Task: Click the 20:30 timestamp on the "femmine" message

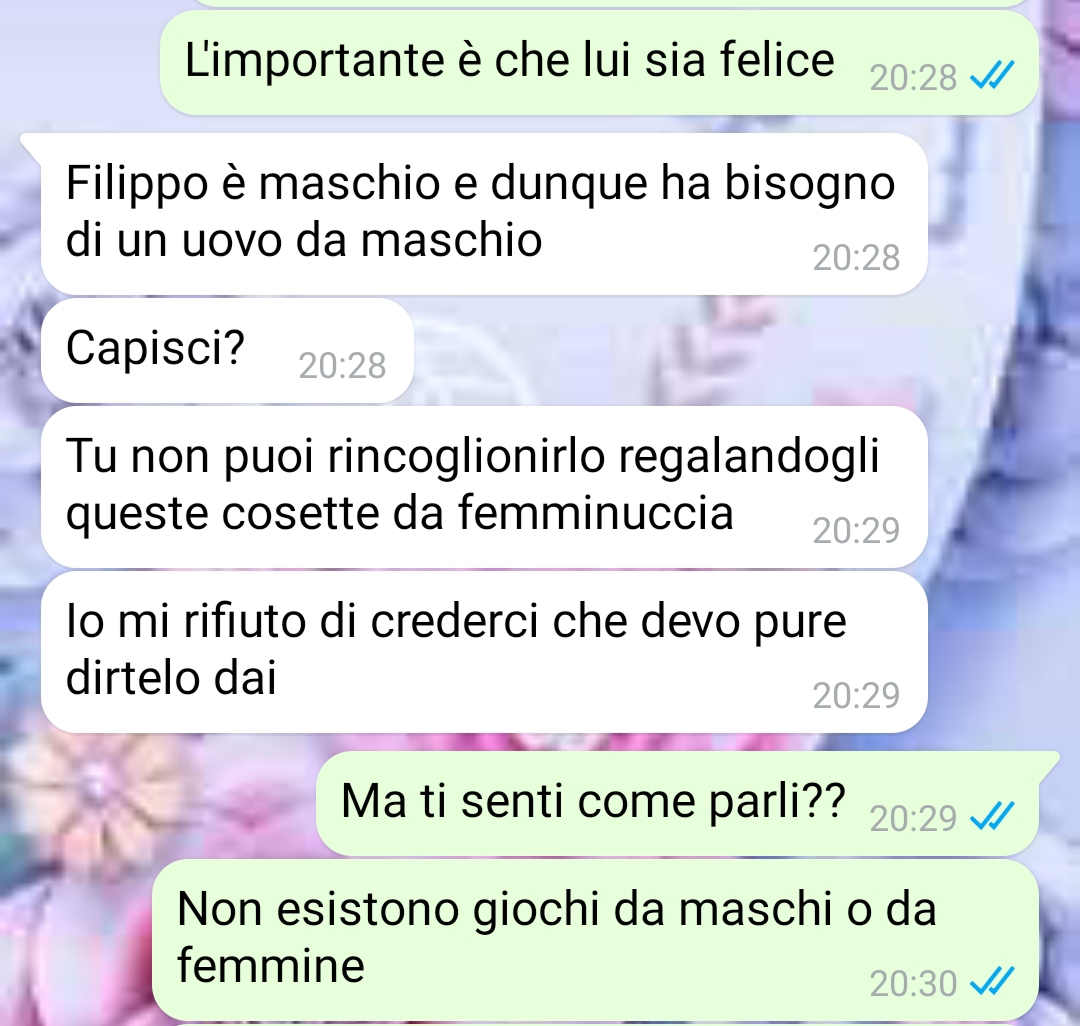Action: tap(913, 983)
